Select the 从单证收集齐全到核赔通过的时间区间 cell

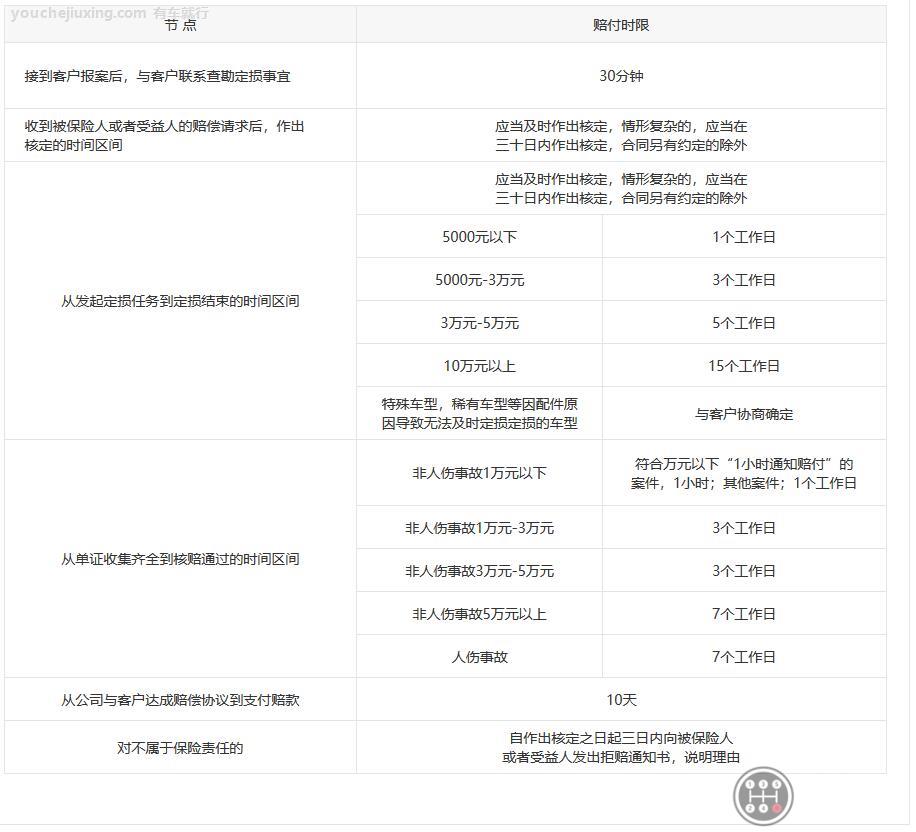coord(180,559)
